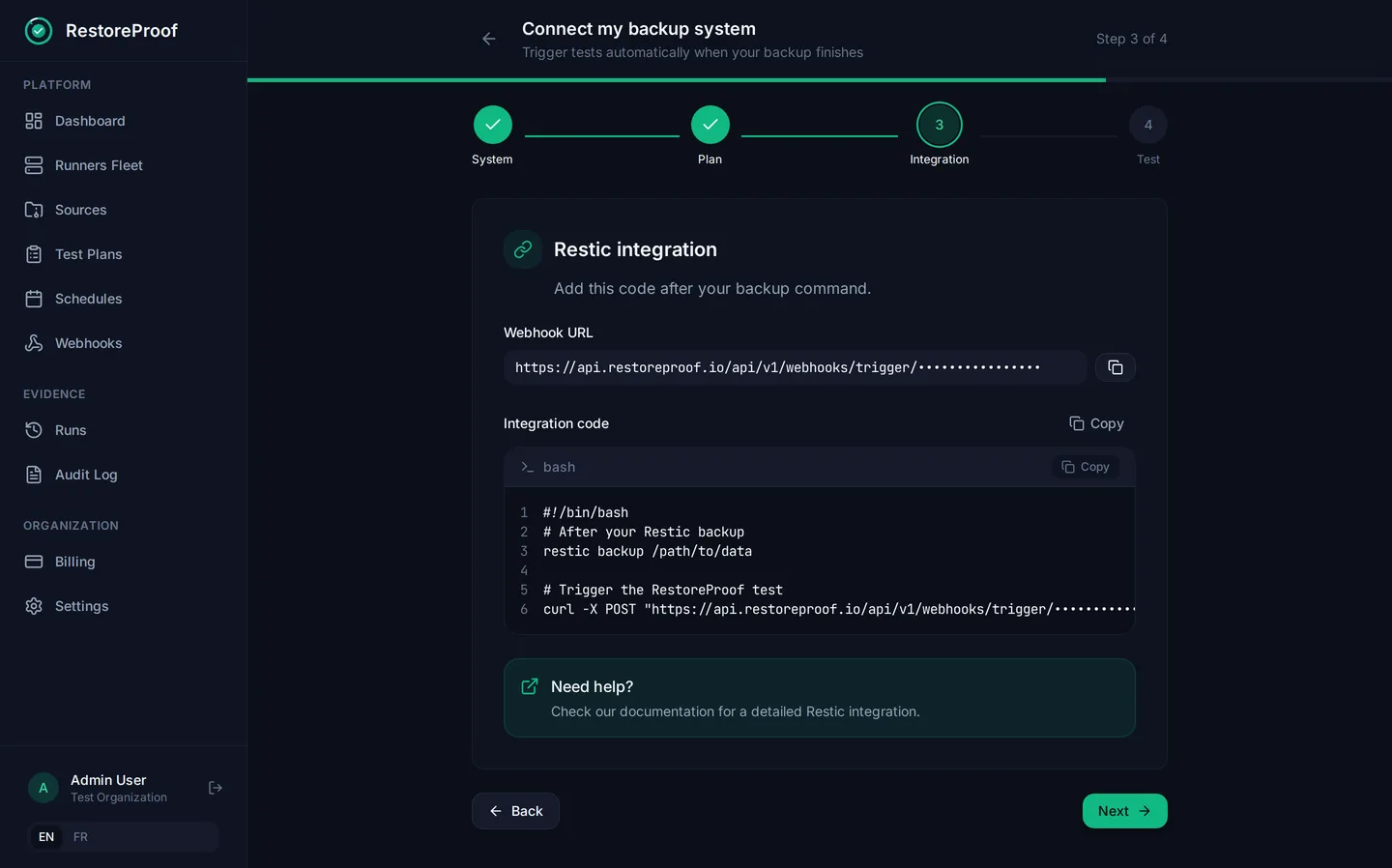Navigate to Webhooks page

124,343
